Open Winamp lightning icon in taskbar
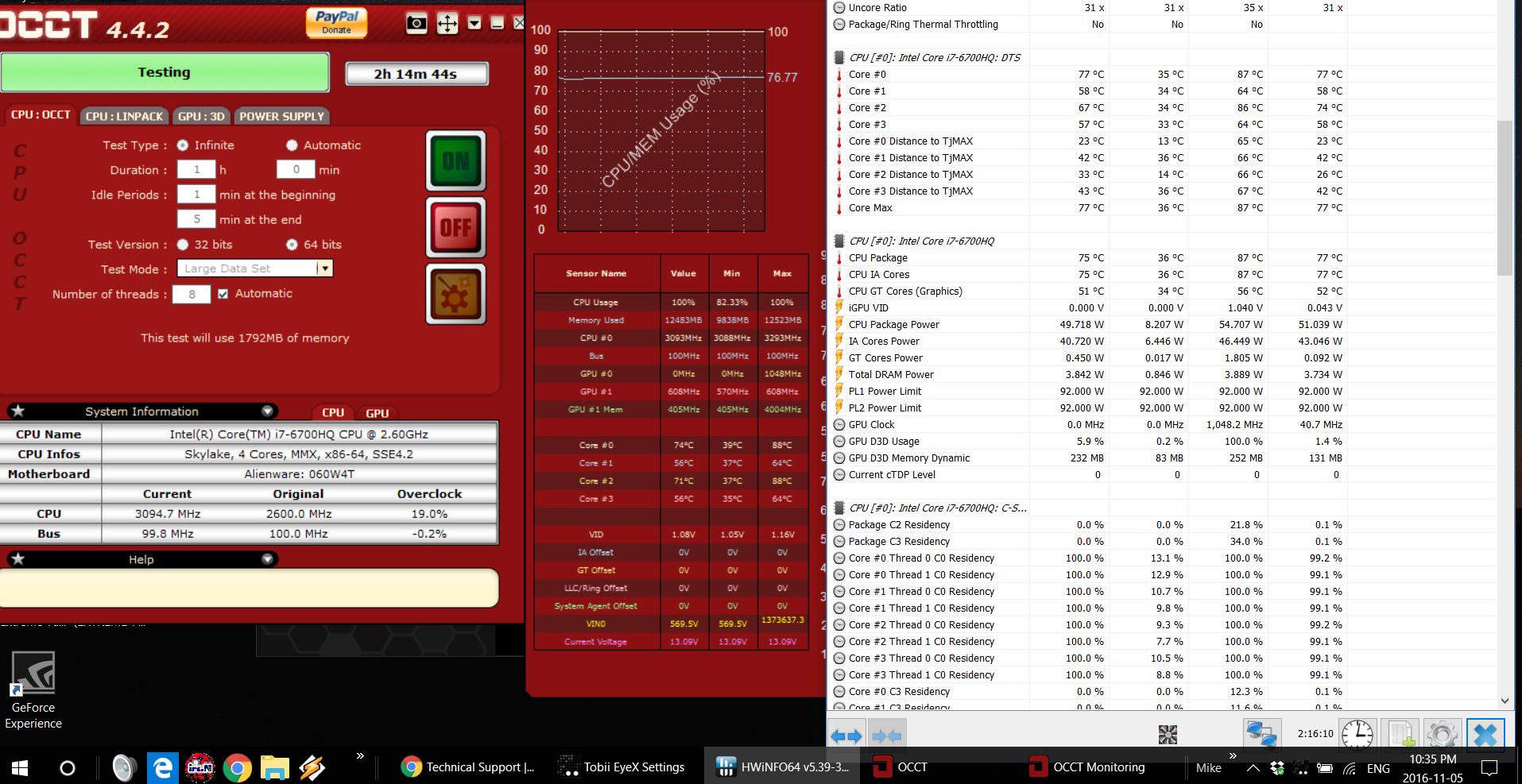1522x784 pixels. 312,767
